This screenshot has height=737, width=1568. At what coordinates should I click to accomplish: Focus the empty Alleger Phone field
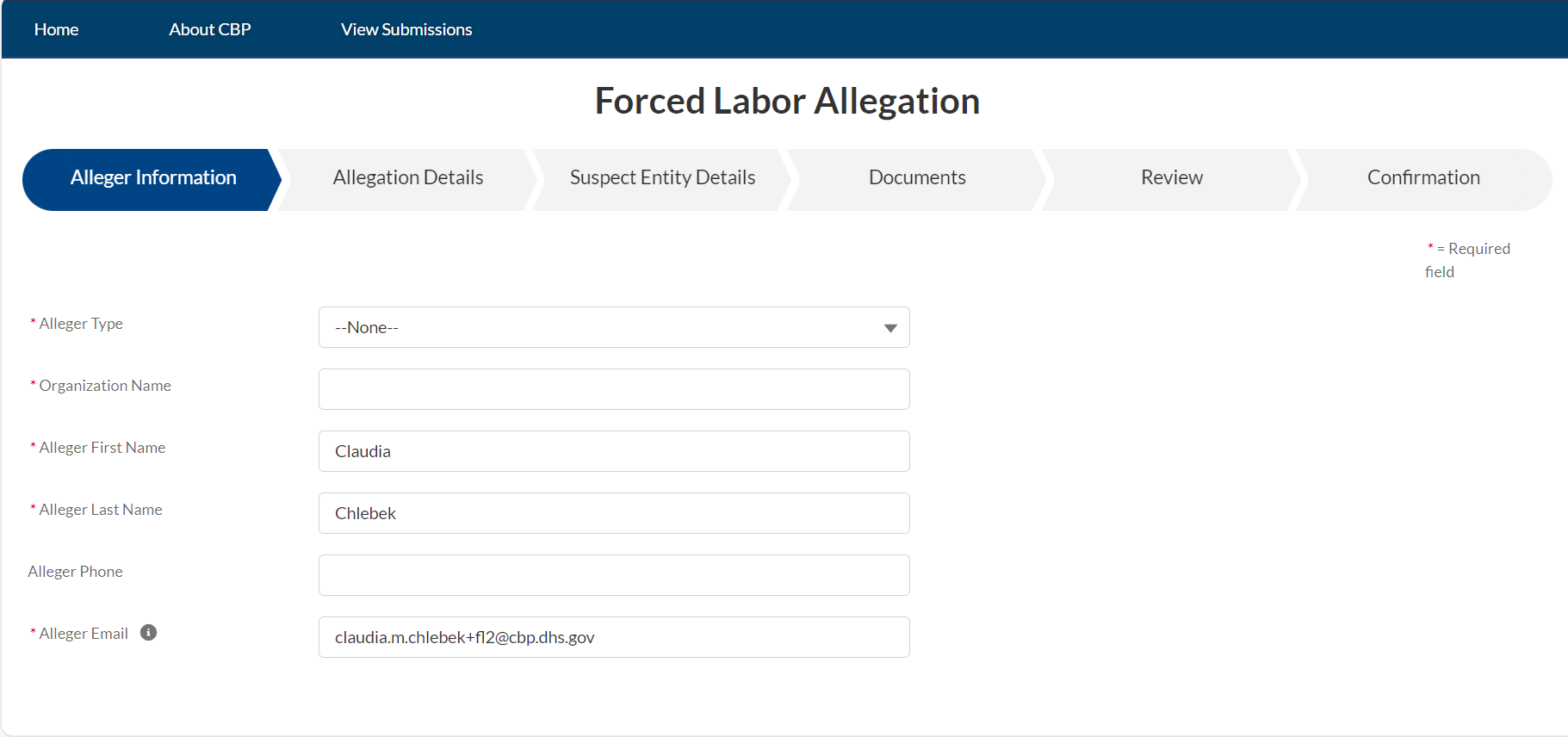tap(614, 575)
